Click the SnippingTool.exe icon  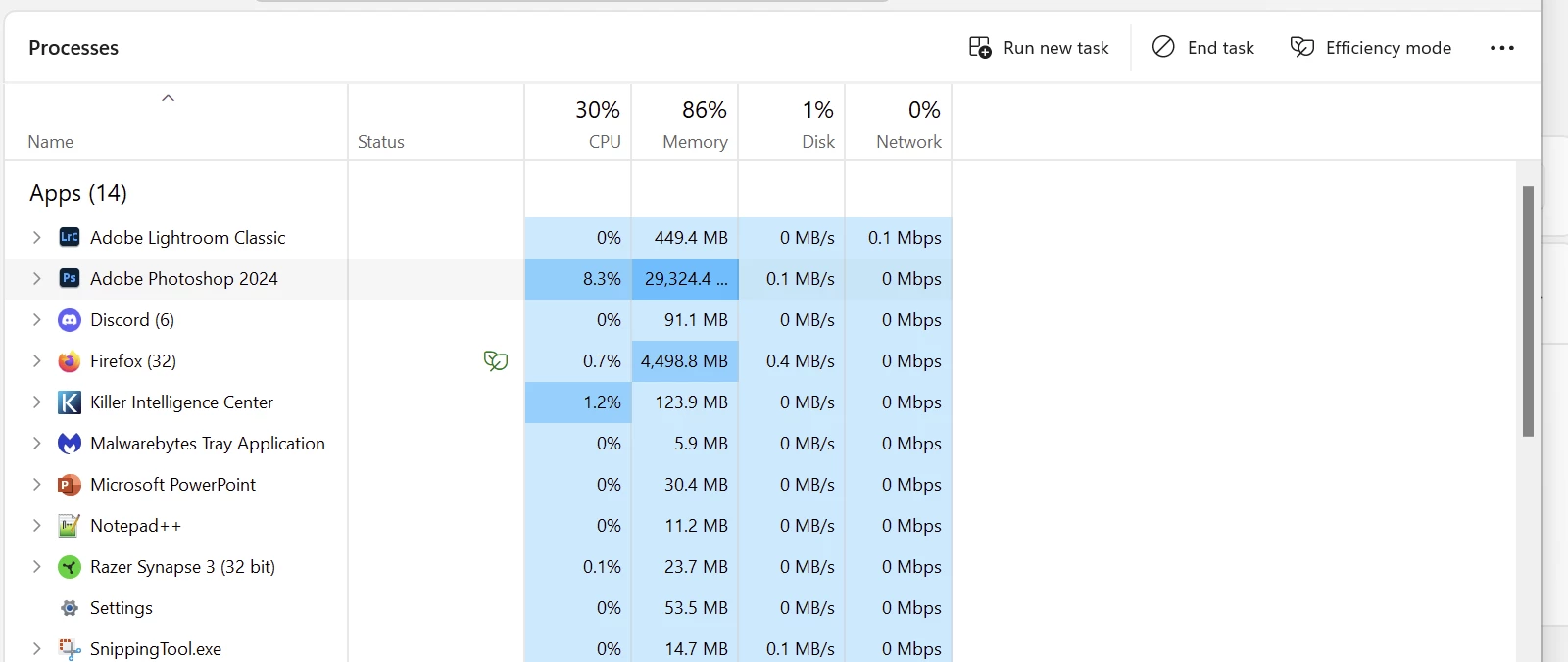point(70,649)
